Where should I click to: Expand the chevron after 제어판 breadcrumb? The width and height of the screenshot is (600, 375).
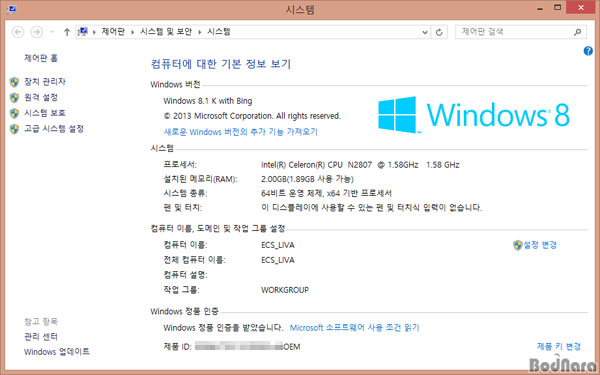tap(132, 32)
